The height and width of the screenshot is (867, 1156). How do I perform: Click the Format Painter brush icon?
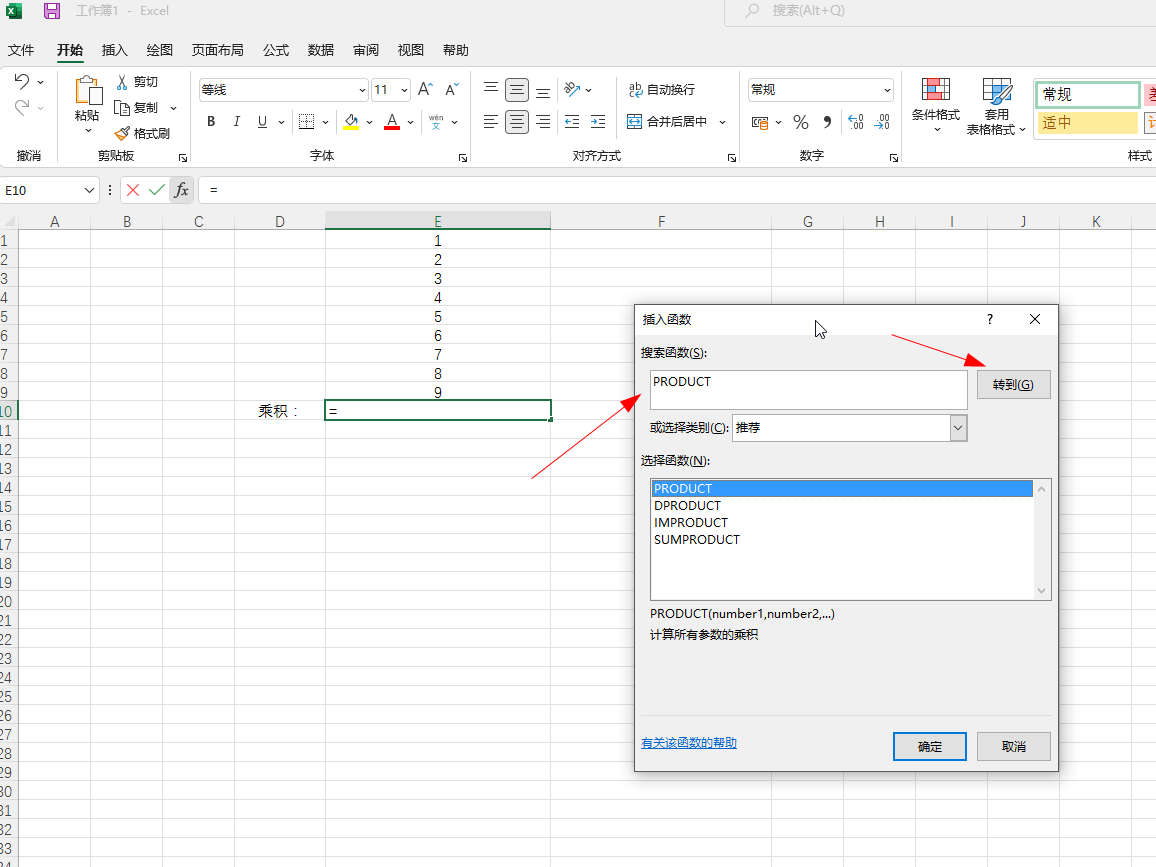[123, 133]
